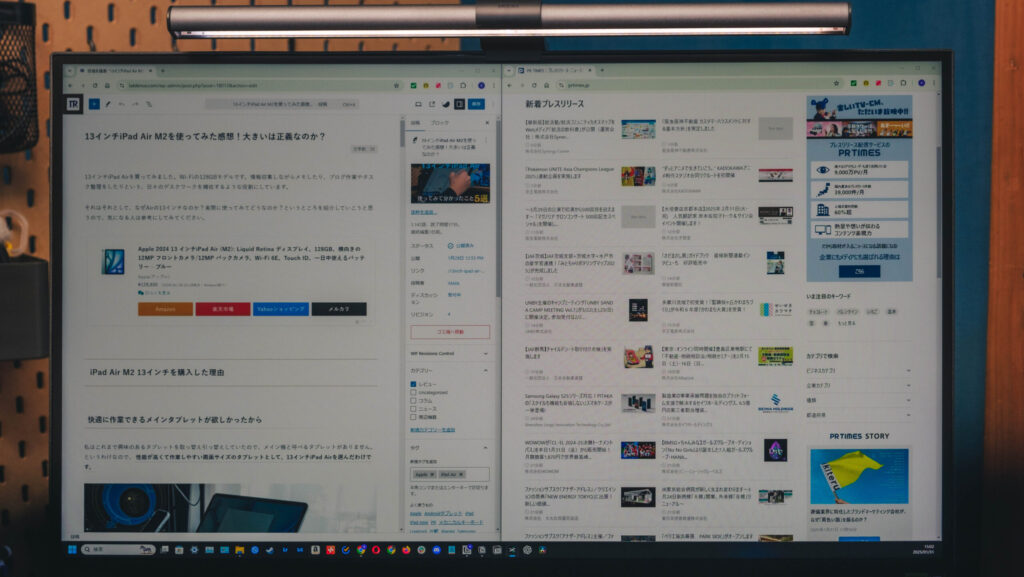Check the コラム category checkbox

(413, 401)
